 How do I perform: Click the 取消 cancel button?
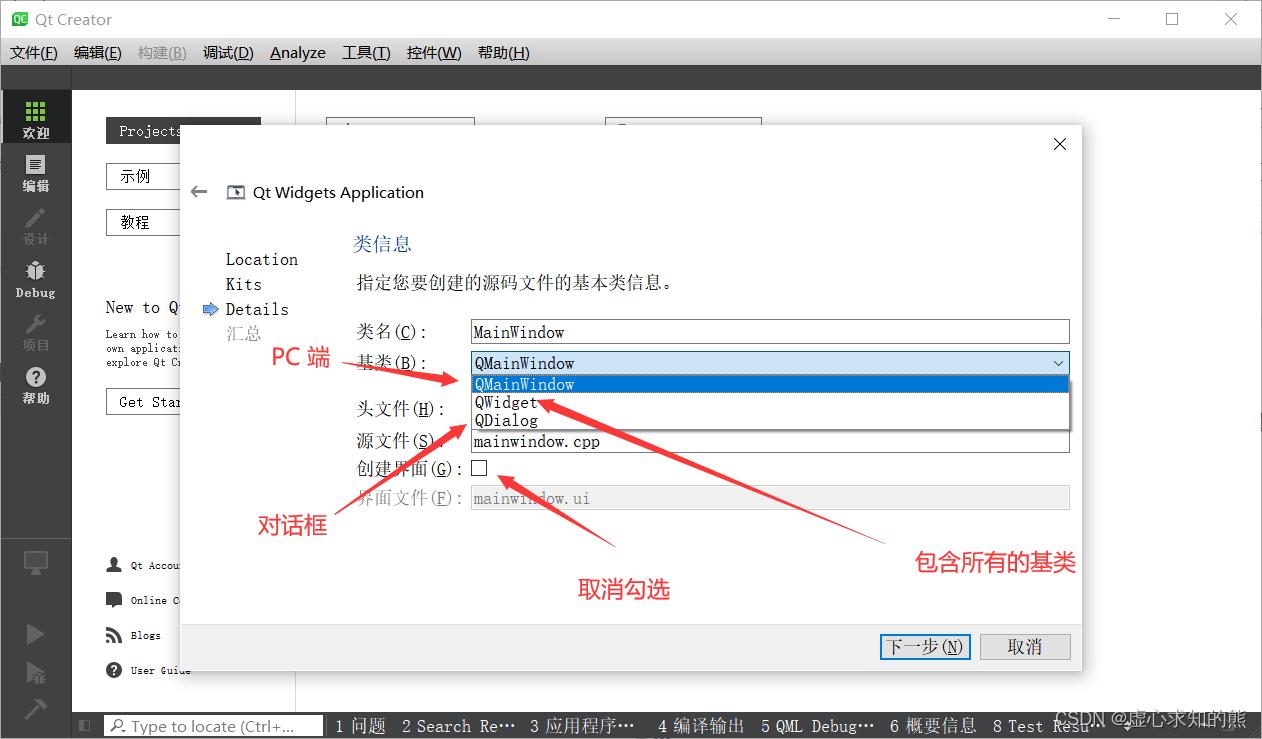click(x=1025, y=647)
